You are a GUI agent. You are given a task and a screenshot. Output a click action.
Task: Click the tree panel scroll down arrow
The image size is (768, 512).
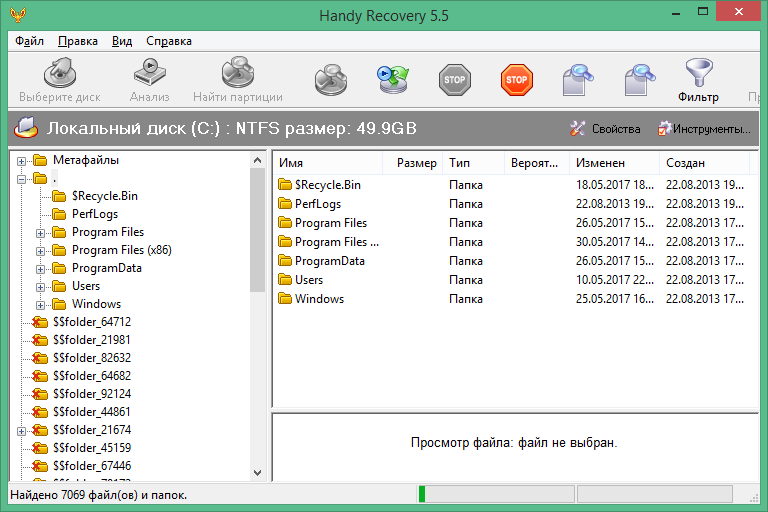pyautogui.click(x=258, y=473)
